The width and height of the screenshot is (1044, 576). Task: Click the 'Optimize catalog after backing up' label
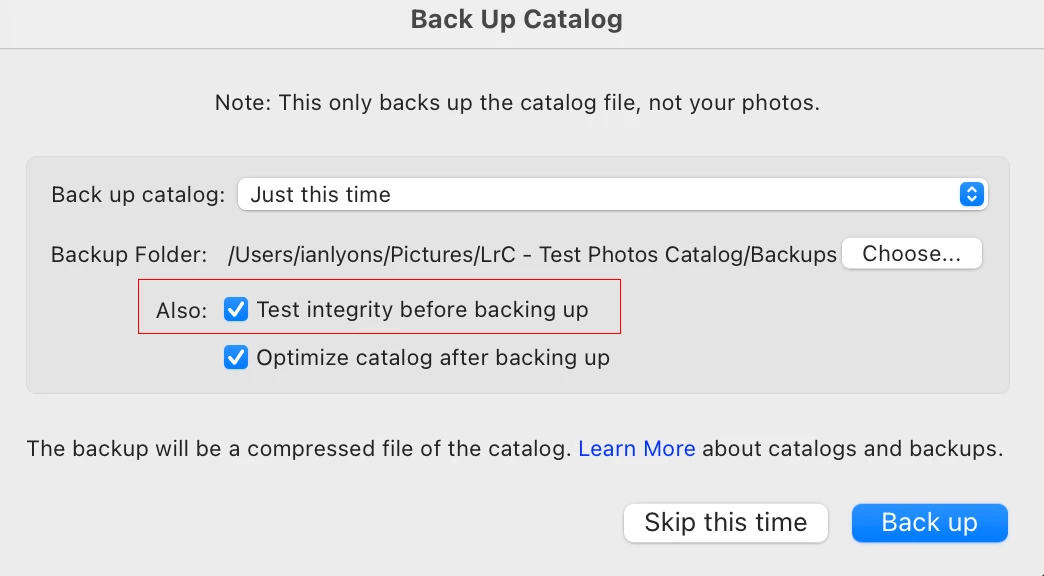[433, 357]
